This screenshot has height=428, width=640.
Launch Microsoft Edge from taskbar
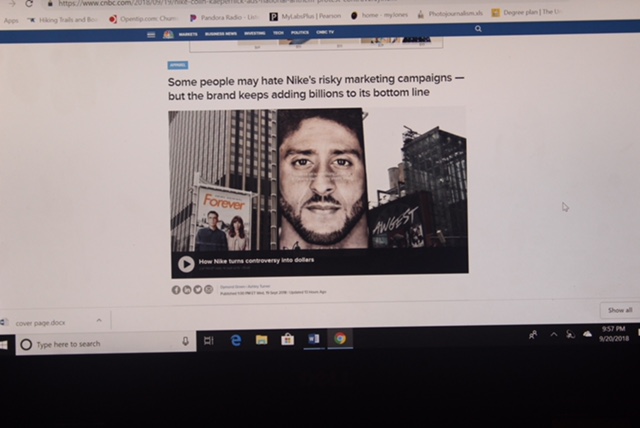click(236, 340)
